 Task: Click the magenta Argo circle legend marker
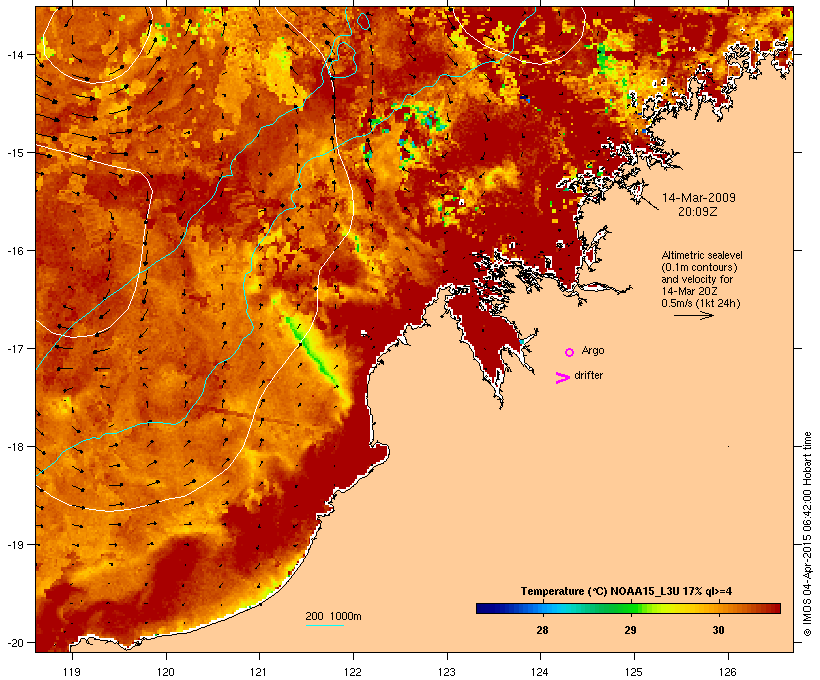pos(570,352)
